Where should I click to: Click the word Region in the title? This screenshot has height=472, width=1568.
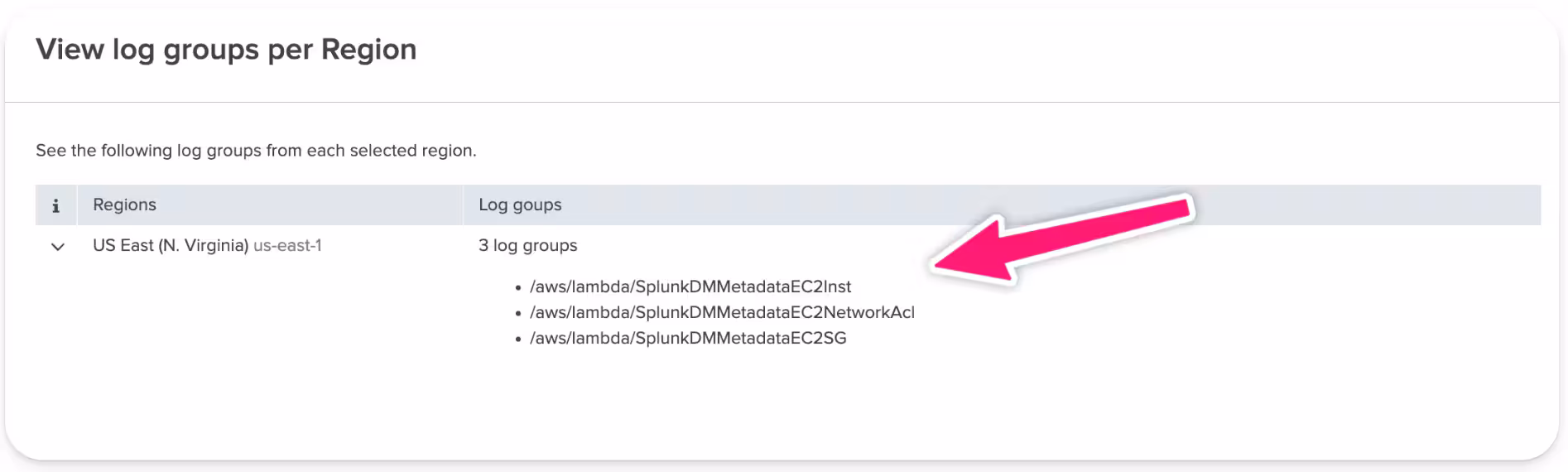pyautogui.click(x=368, y=50)
